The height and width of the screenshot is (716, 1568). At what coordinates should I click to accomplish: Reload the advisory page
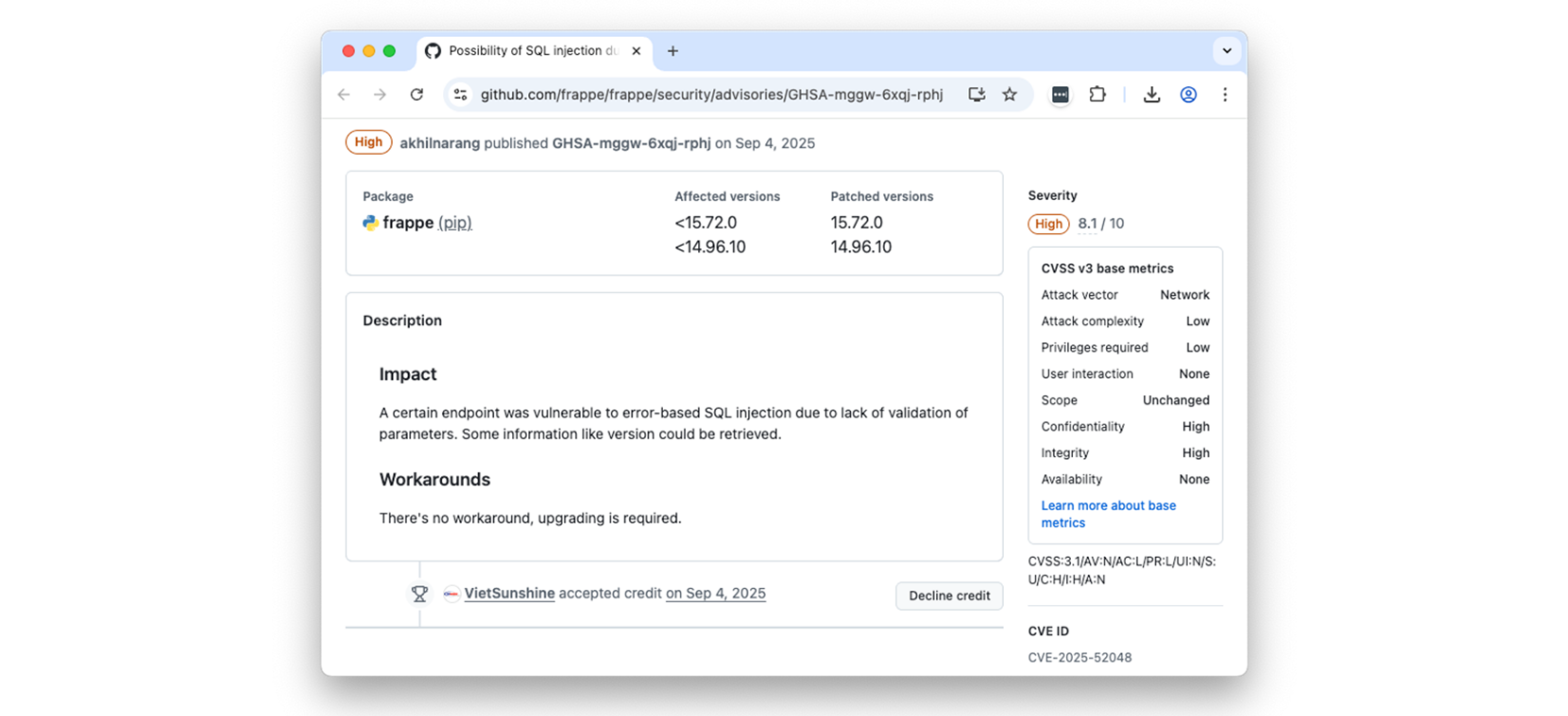(416, 95)
